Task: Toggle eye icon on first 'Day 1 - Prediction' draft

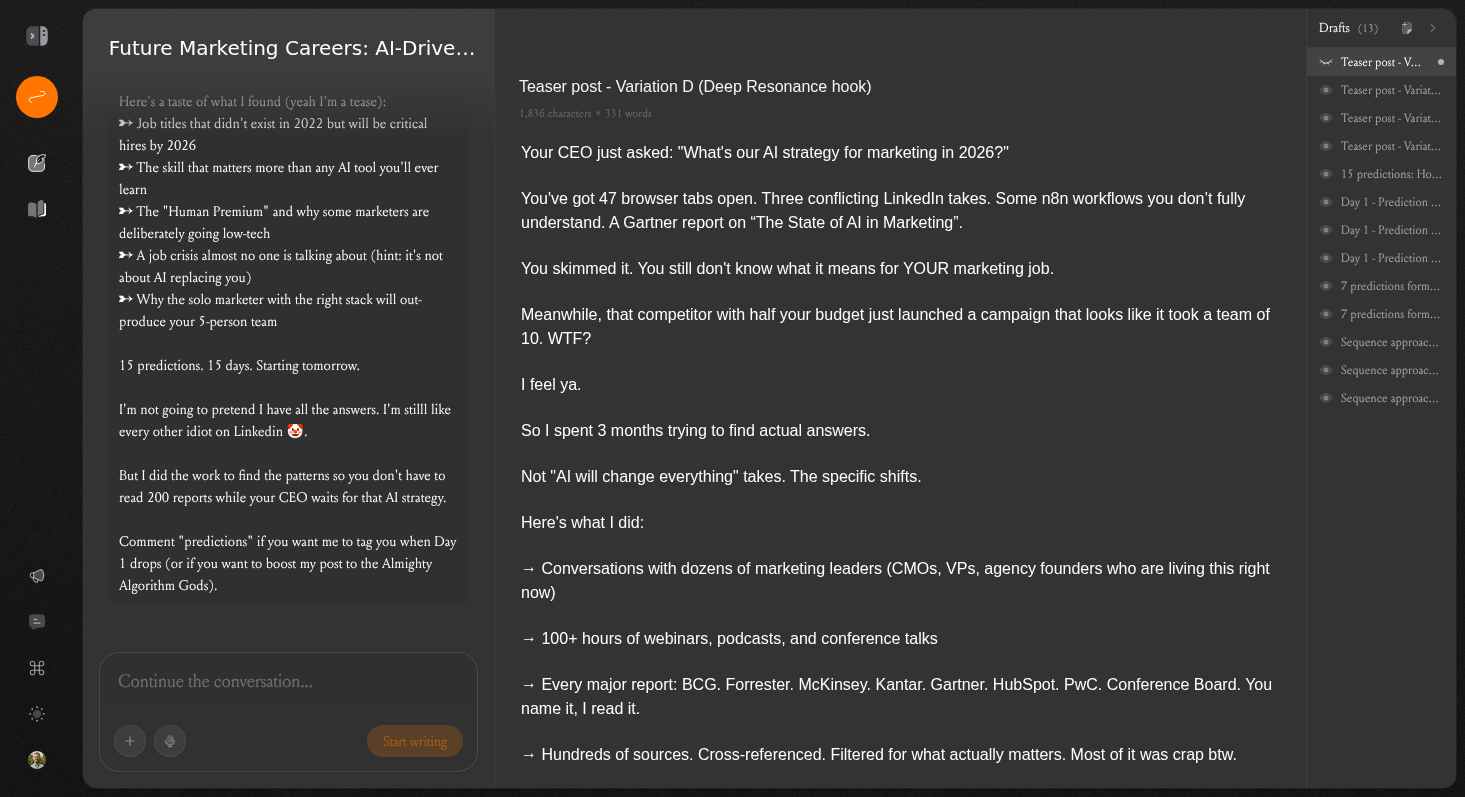Action: coord(1326,202)
